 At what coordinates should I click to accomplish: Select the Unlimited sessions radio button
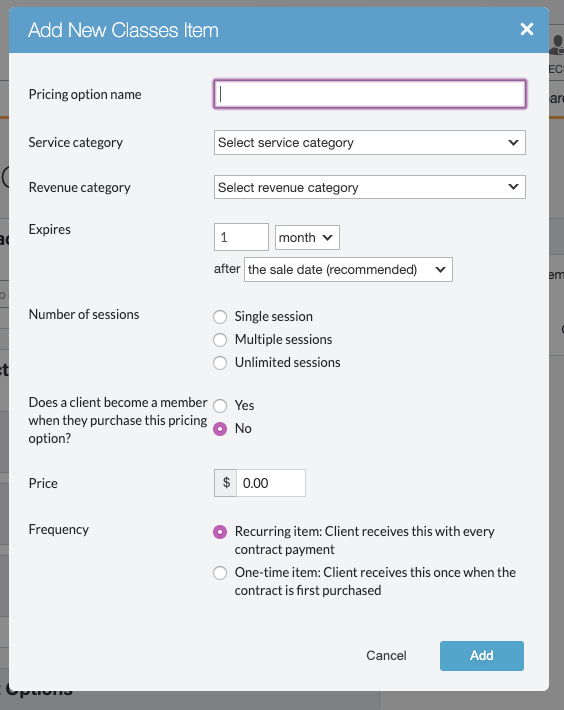(220, 363)
